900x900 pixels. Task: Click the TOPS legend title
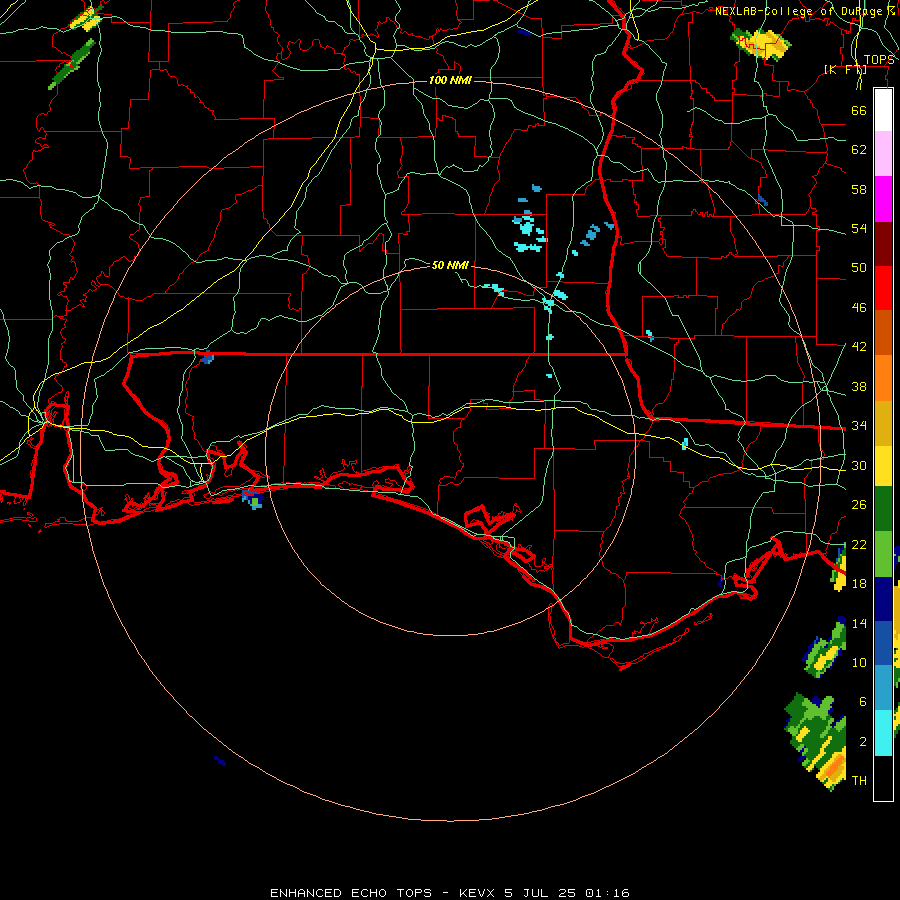pos(879,60)
